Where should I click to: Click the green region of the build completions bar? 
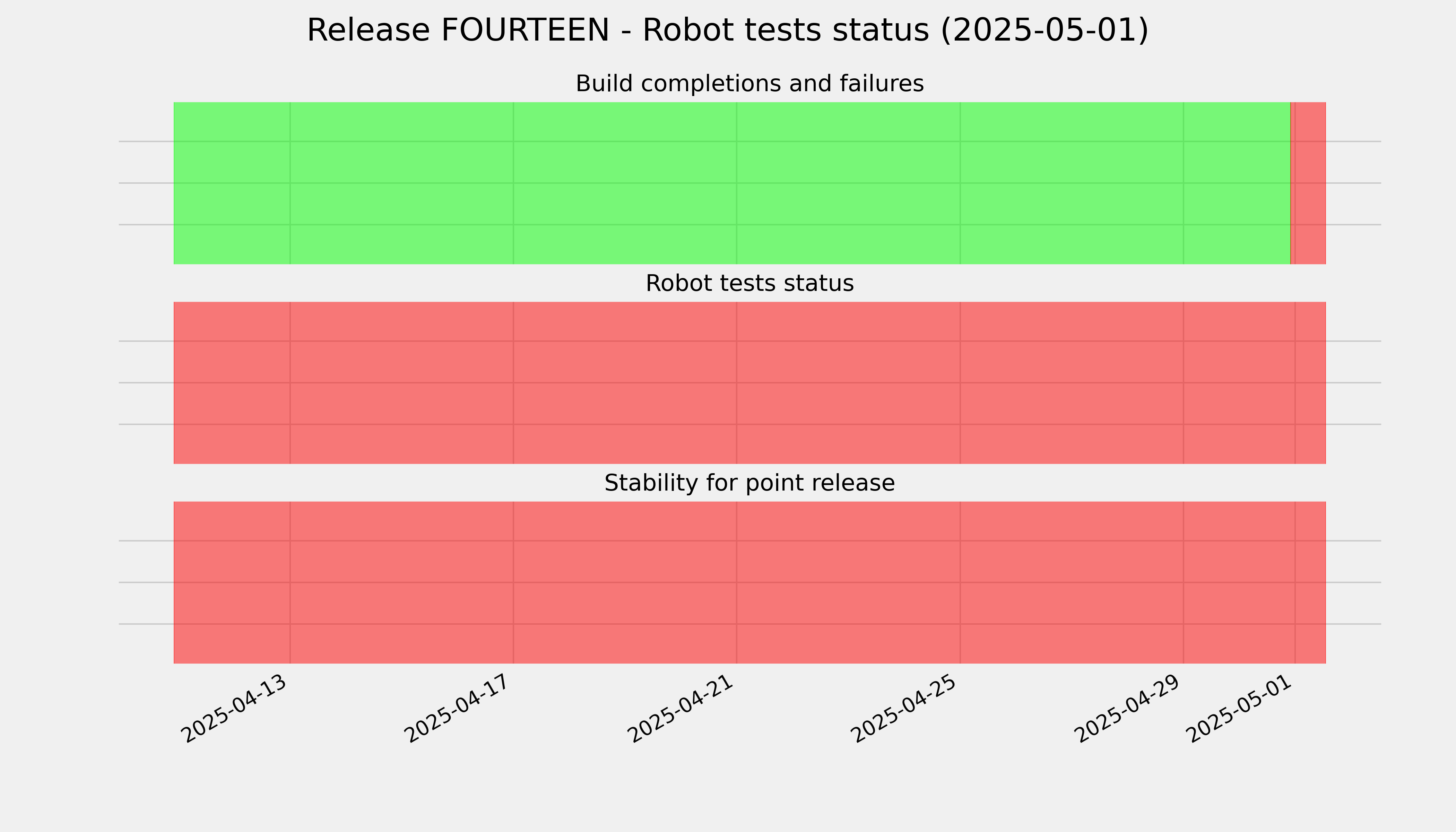tap(732, 183)
